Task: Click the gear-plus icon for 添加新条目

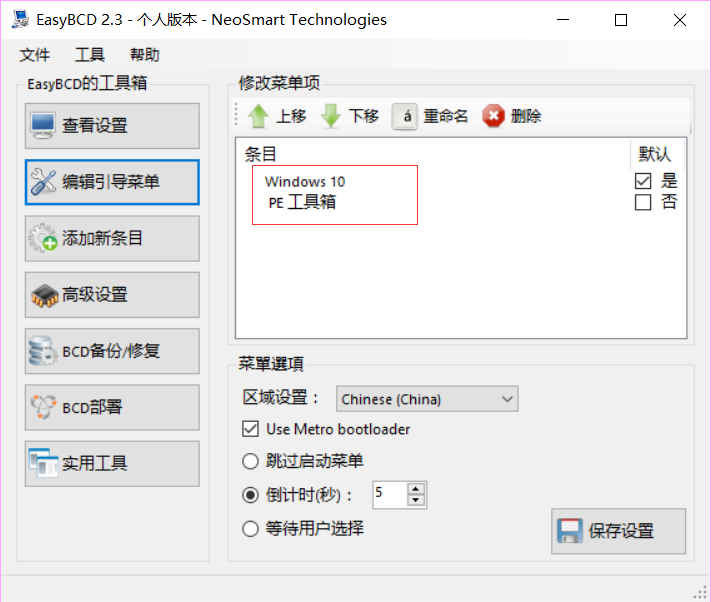Action: pyautogui.click(x=43, y=238)
